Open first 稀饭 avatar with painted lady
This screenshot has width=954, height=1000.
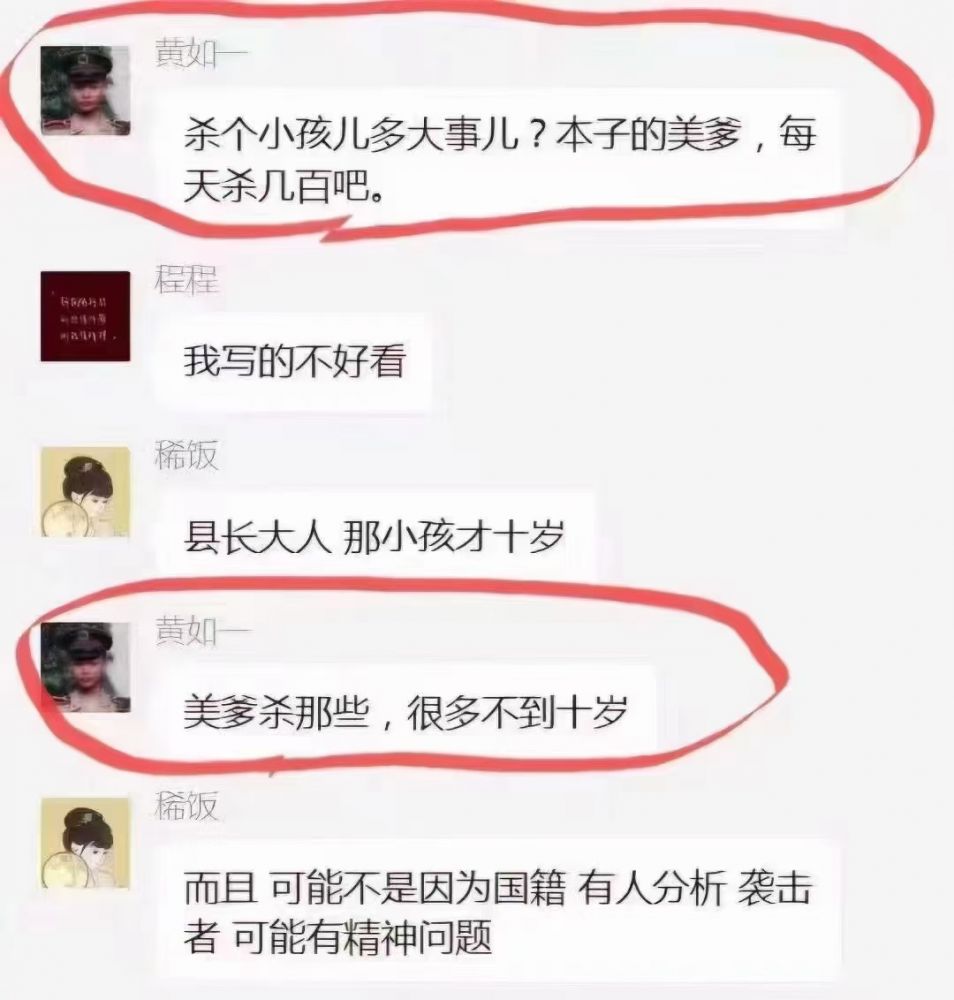point(85,492)
